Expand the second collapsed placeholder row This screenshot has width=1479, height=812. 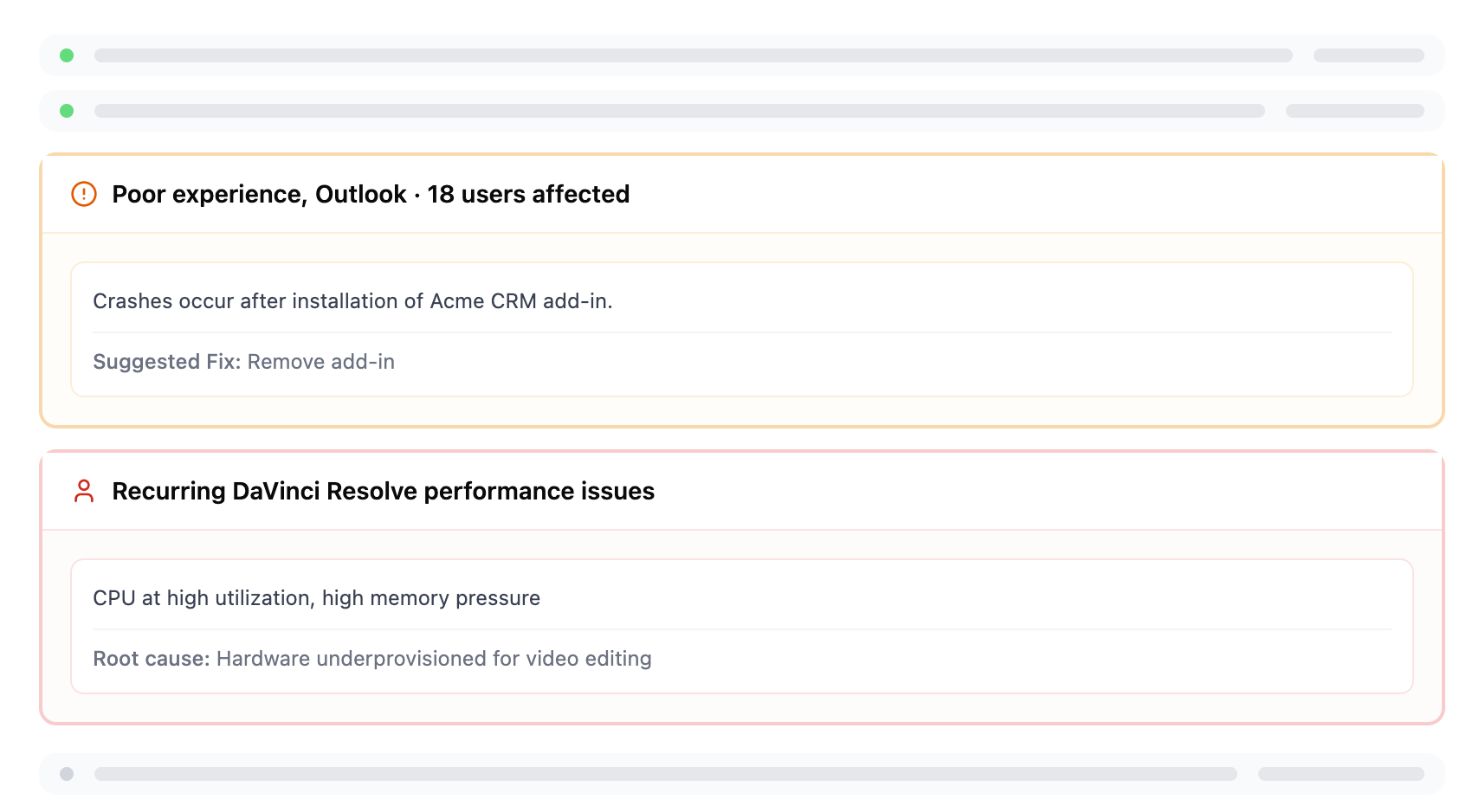click(679, 111)
